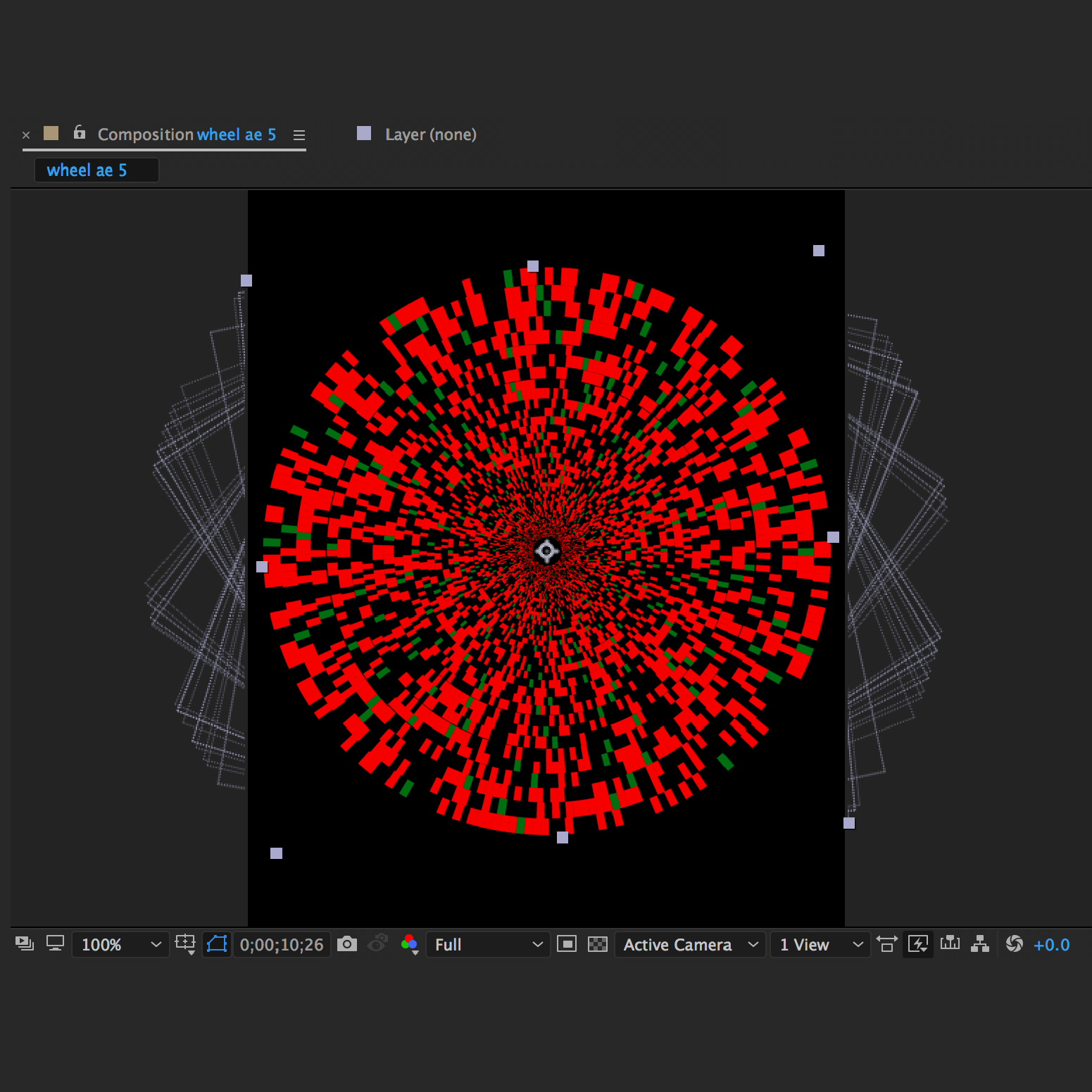Viewport: 1092px width, 1092px height.
Task: Open the 1 View layout dropdown
Action: (x=821, y=944)
